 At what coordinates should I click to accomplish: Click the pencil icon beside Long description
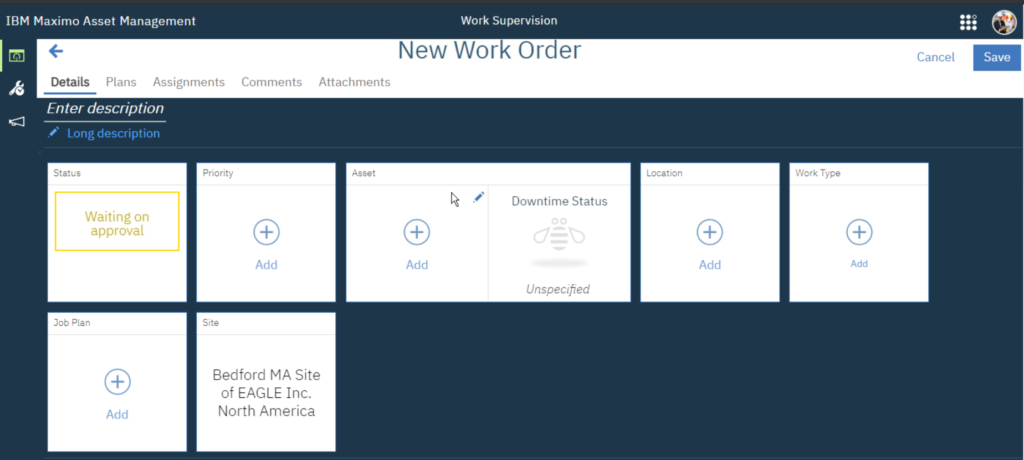point(54,133)
